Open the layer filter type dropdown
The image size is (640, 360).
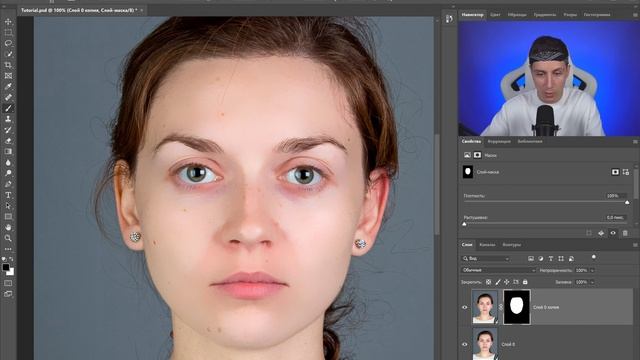(x=486, y=258)
